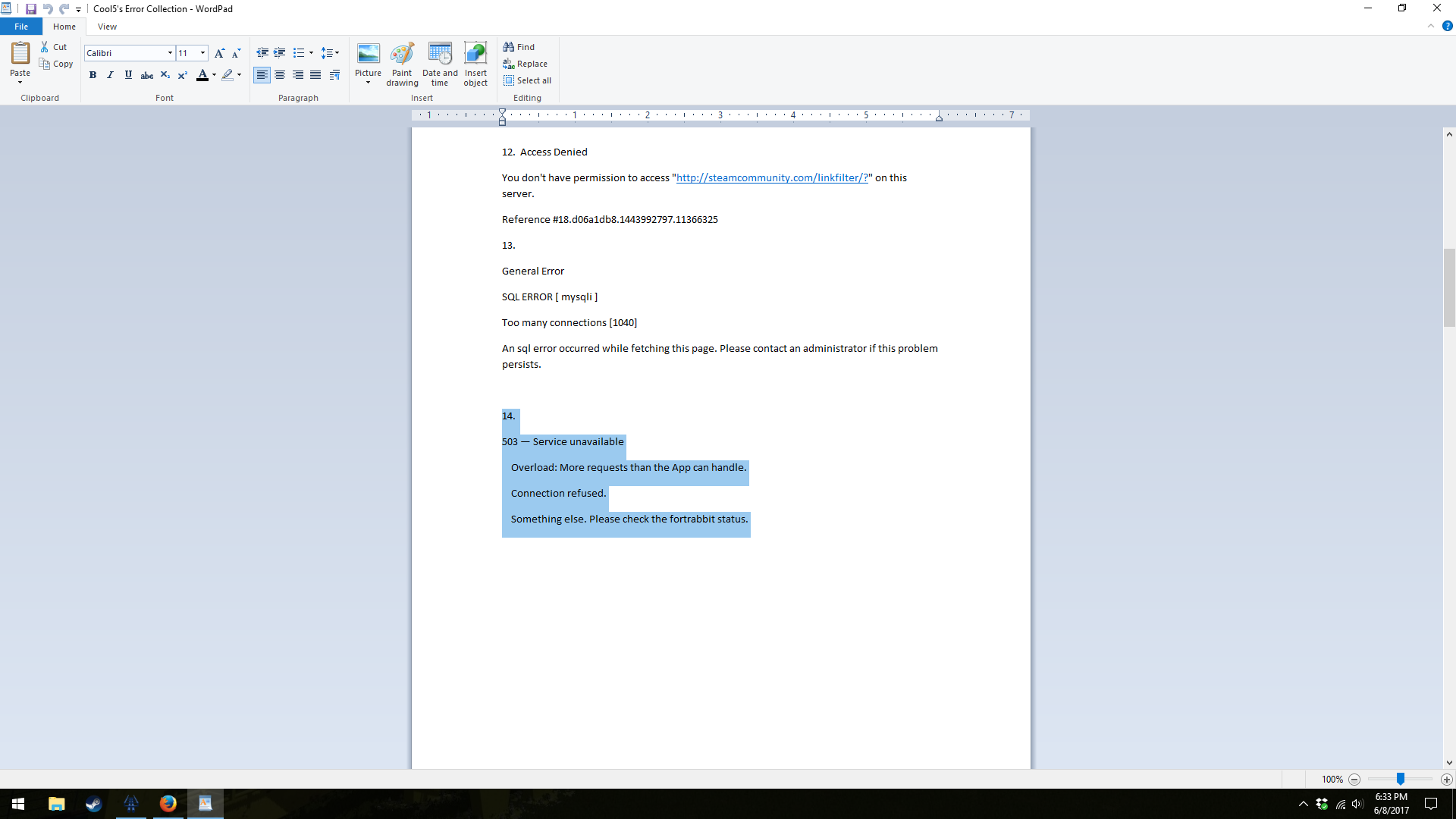Open Firefox from the taskbar

click(168, 804)
